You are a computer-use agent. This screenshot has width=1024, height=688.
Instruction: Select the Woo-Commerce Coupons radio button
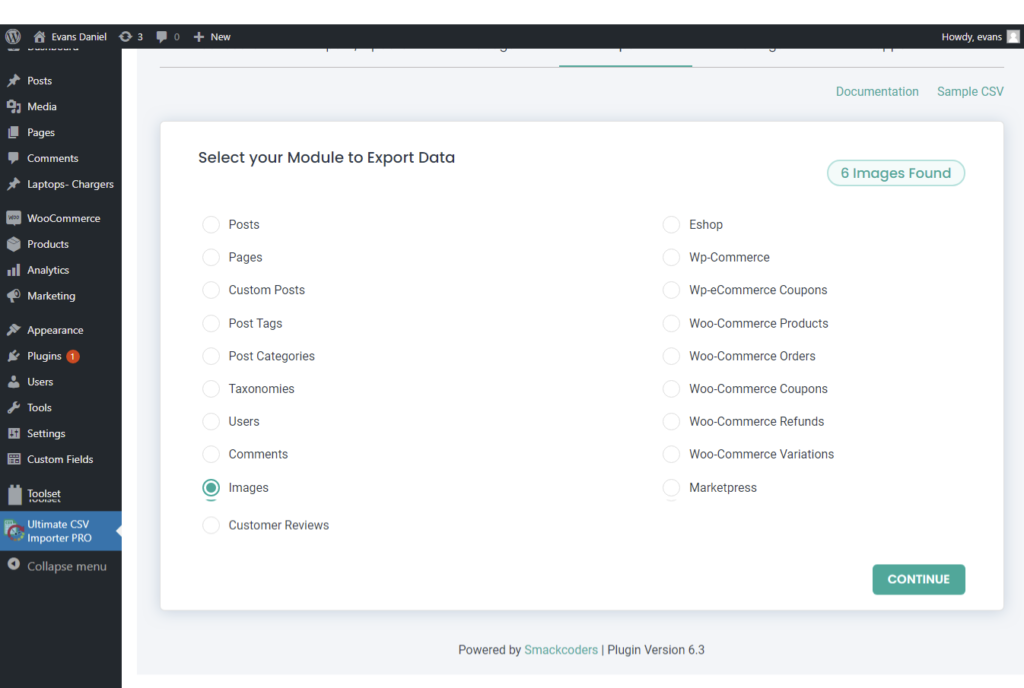[x=671, y=388]
